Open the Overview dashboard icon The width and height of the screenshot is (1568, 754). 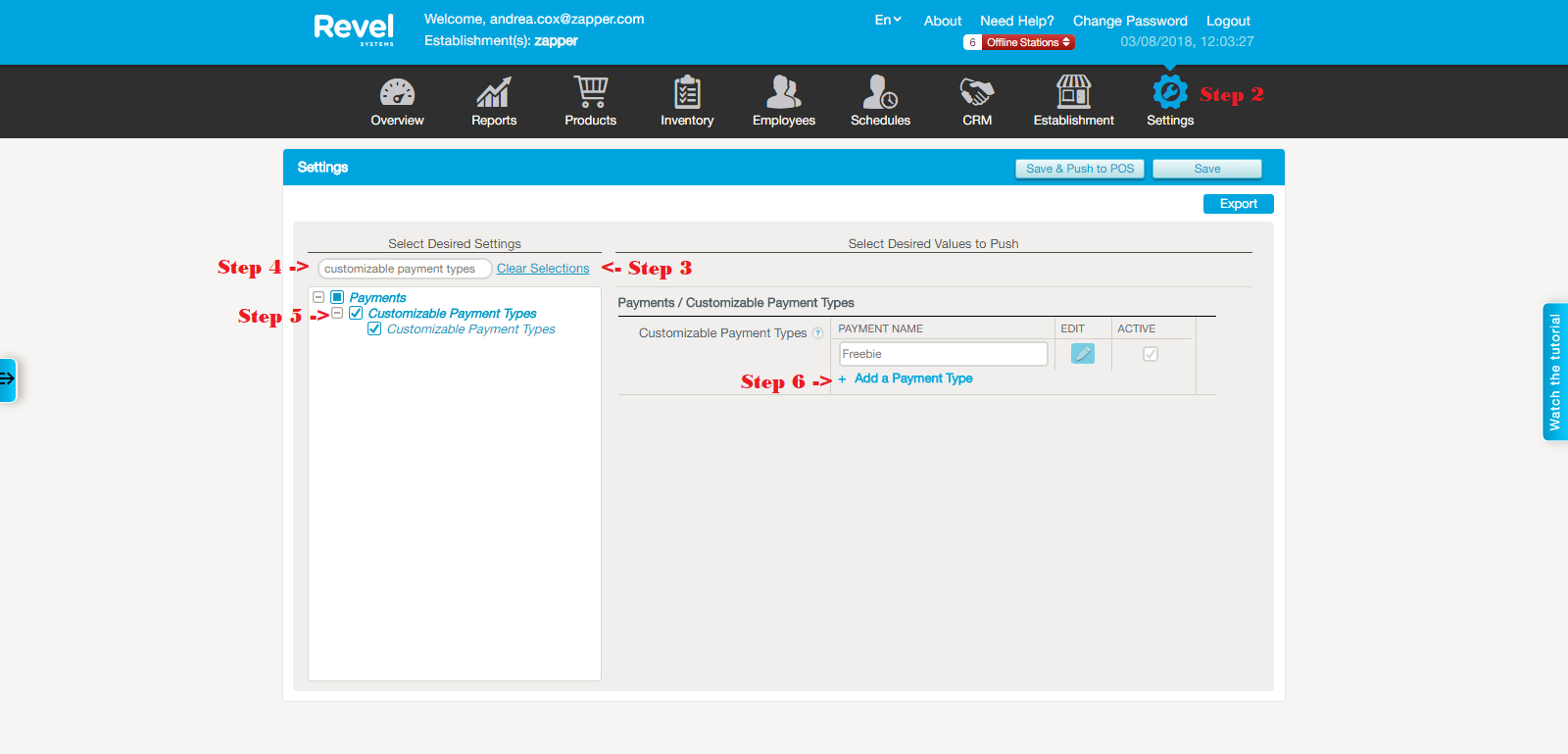[397, 93]
